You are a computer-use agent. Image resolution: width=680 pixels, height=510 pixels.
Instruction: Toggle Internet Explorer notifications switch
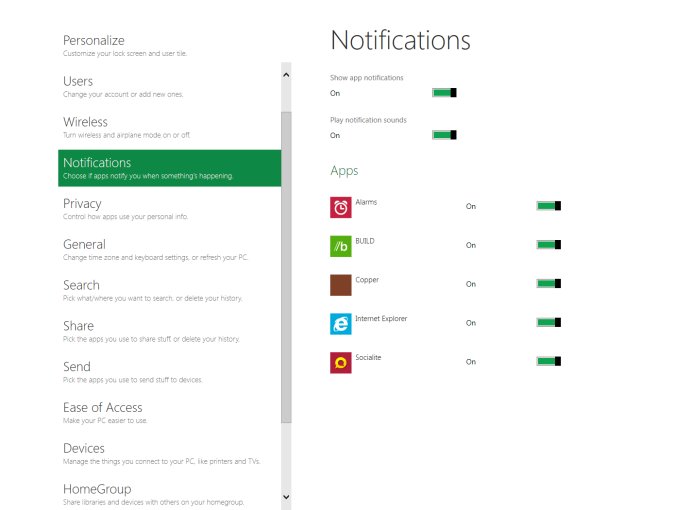coord(549,322)
